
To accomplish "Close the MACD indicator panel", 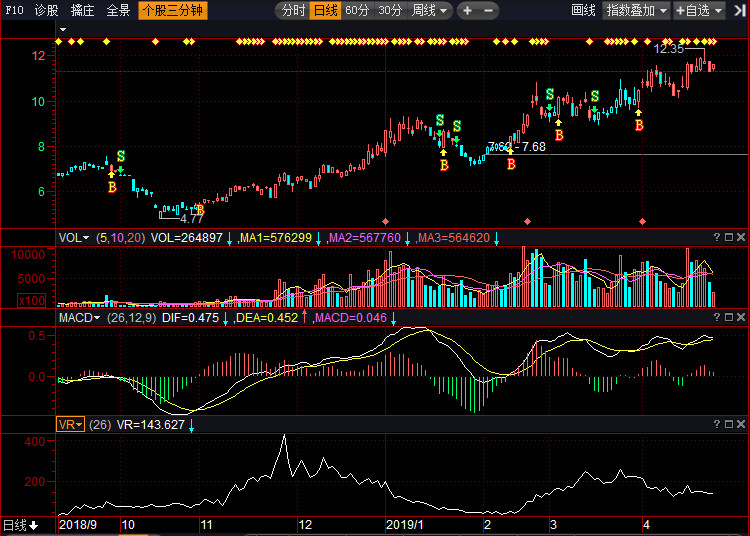I will coord(741,317).
